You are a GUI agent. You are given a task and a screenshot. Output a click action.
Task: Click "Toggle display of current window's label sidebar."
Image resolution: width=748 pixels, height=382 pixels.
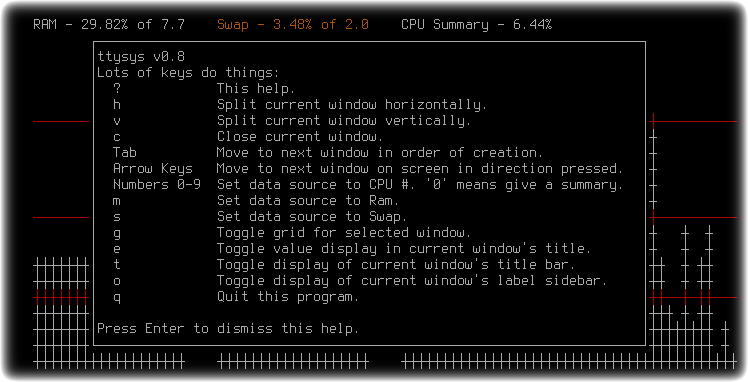coord(412,280)
